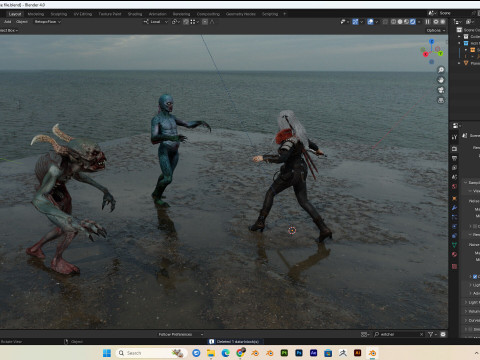Screen dimensions: 480x360
Task: Toggle viewport gizmos visibility
Action: click(355, 22)
